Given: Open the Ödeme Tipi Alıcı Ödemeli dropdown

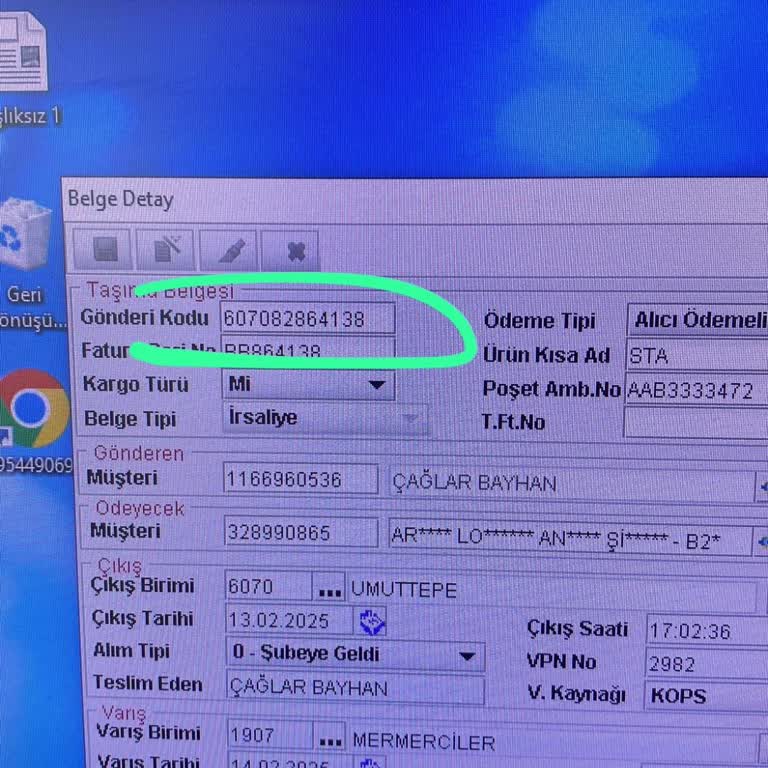Looking at the screenshot, I should pyautogui.click(x=697, y=320).
